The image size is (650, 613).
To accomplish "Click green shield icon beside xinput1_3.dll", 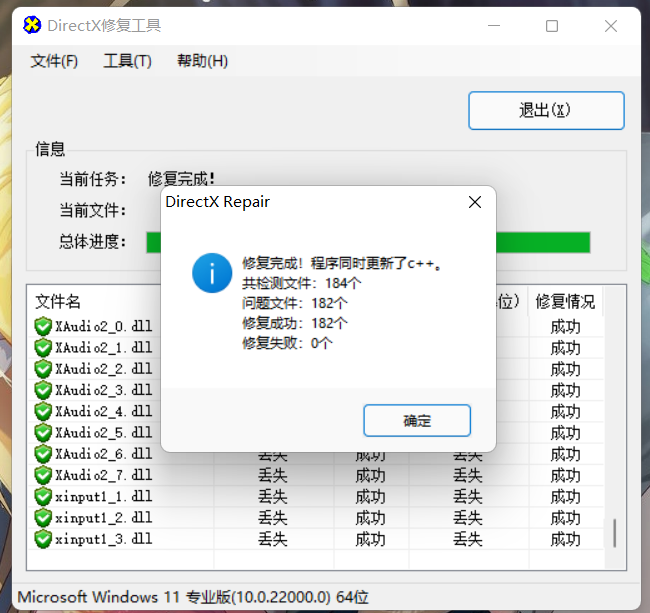I will pyautogui.click(x=43, y=539).
